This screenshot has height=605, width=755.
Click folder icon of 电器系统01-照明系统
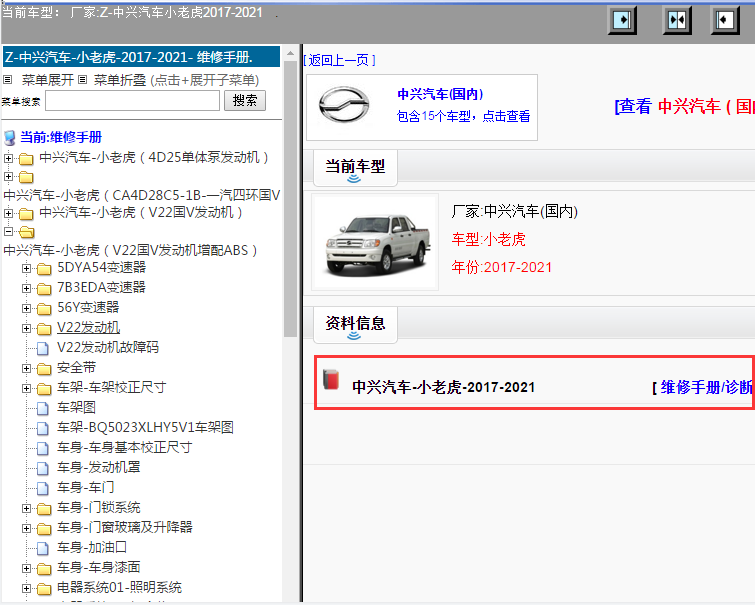point(44,589)
